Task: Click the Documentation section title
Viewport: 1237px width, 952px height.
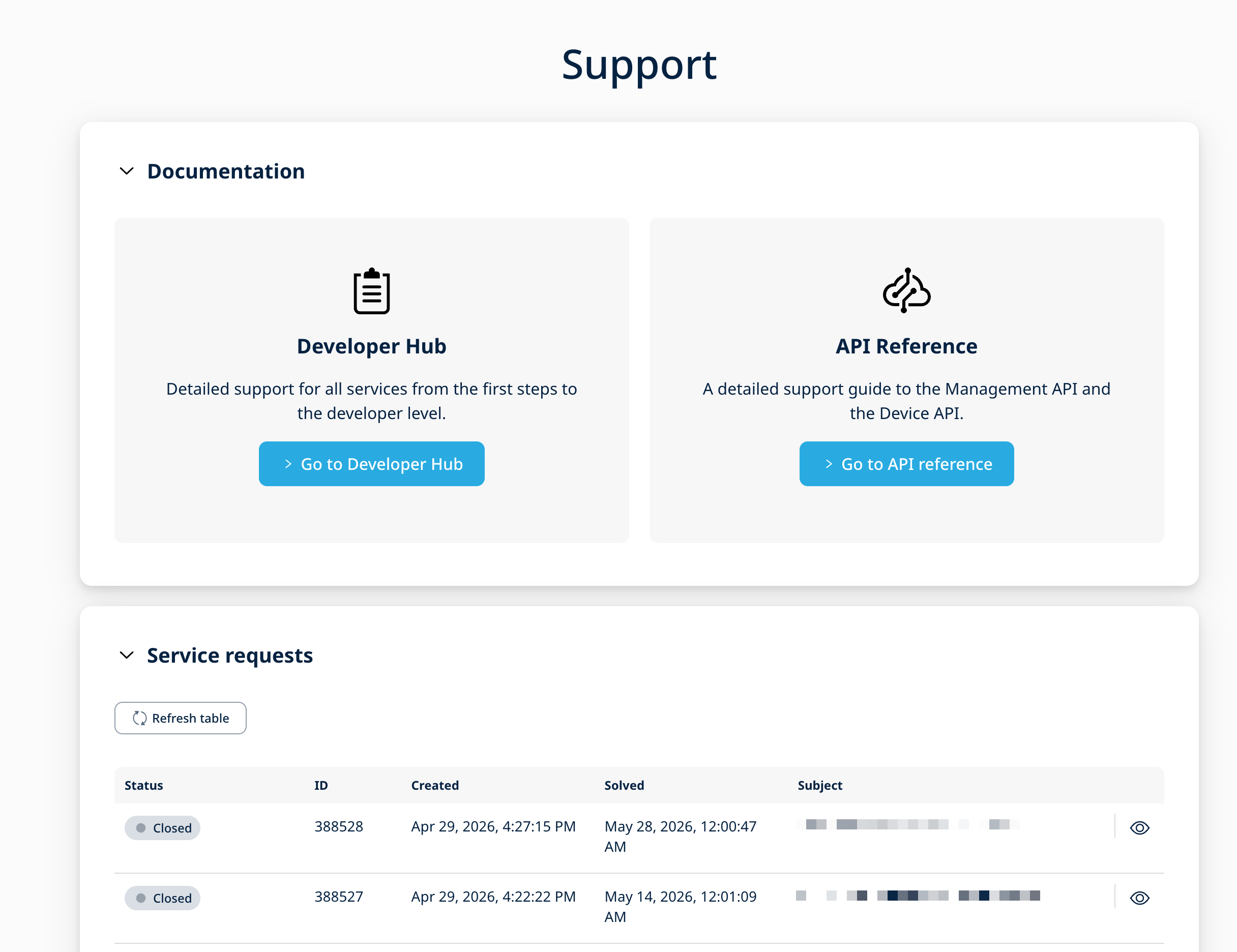Action: [x=226, y=171]
